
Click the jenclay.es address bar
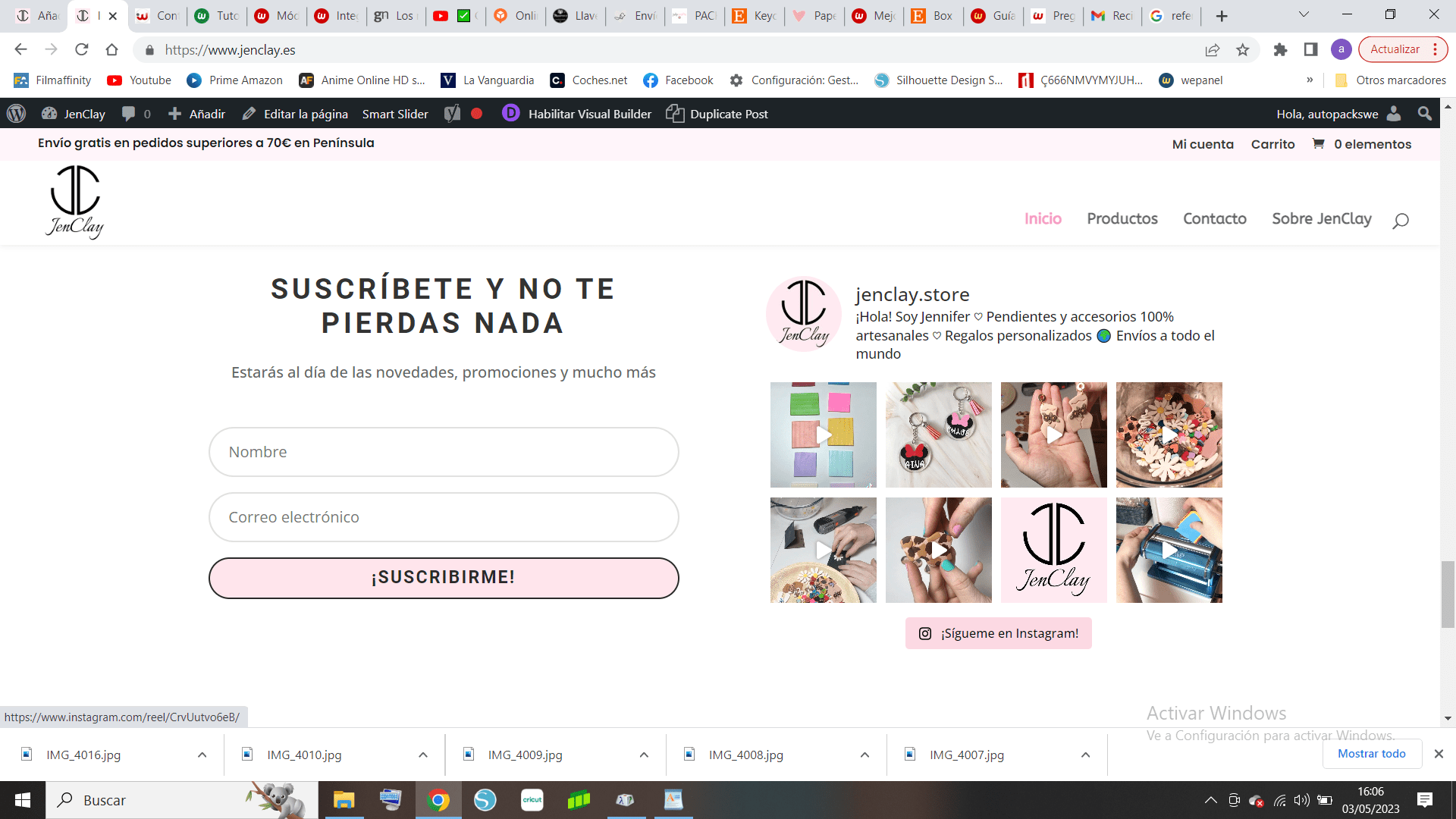(667, 49)
